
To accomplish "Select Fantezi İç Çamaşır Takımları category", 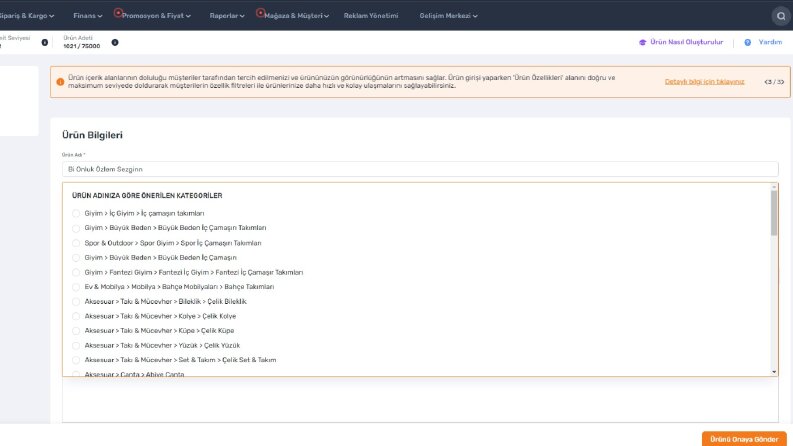I will click(x=76, y=273).
